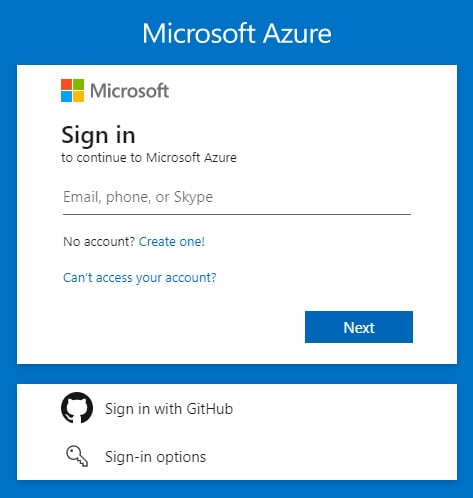This screenshot has height=498, width=473.
Task: Click the blue square of Microsoft logo
Action: [x=66, y=97]
